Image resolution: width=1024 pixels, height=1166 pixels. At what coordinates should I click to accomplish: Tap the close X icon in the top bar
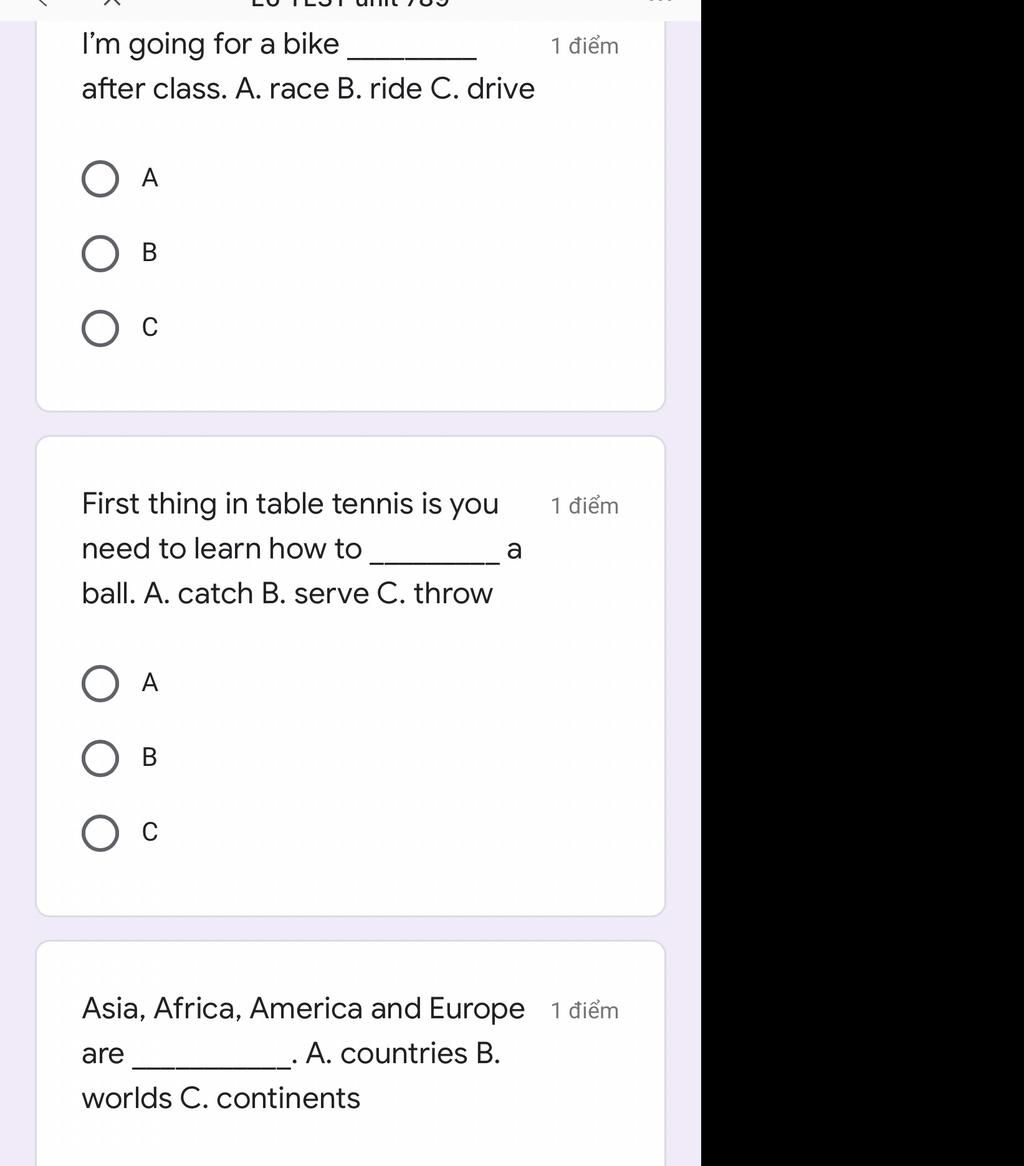[x=112, y=3]
